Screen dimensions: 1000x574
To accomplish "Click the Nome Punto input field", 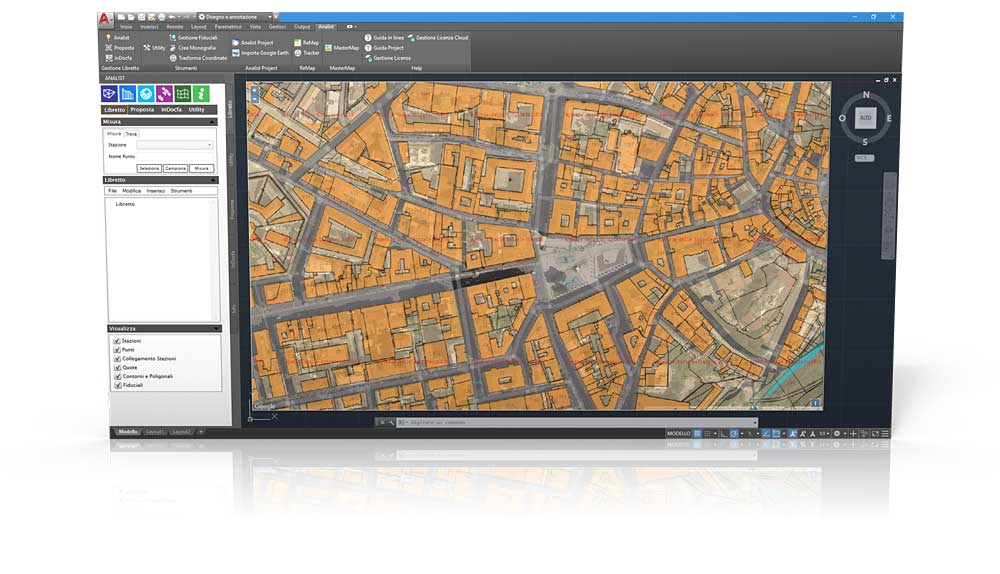I will tap(174, 156).
